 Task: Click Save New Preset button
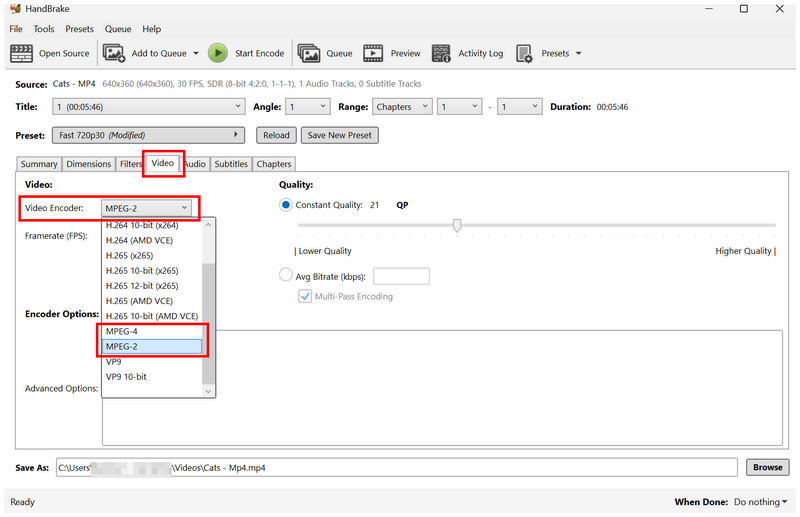(339, 135)
